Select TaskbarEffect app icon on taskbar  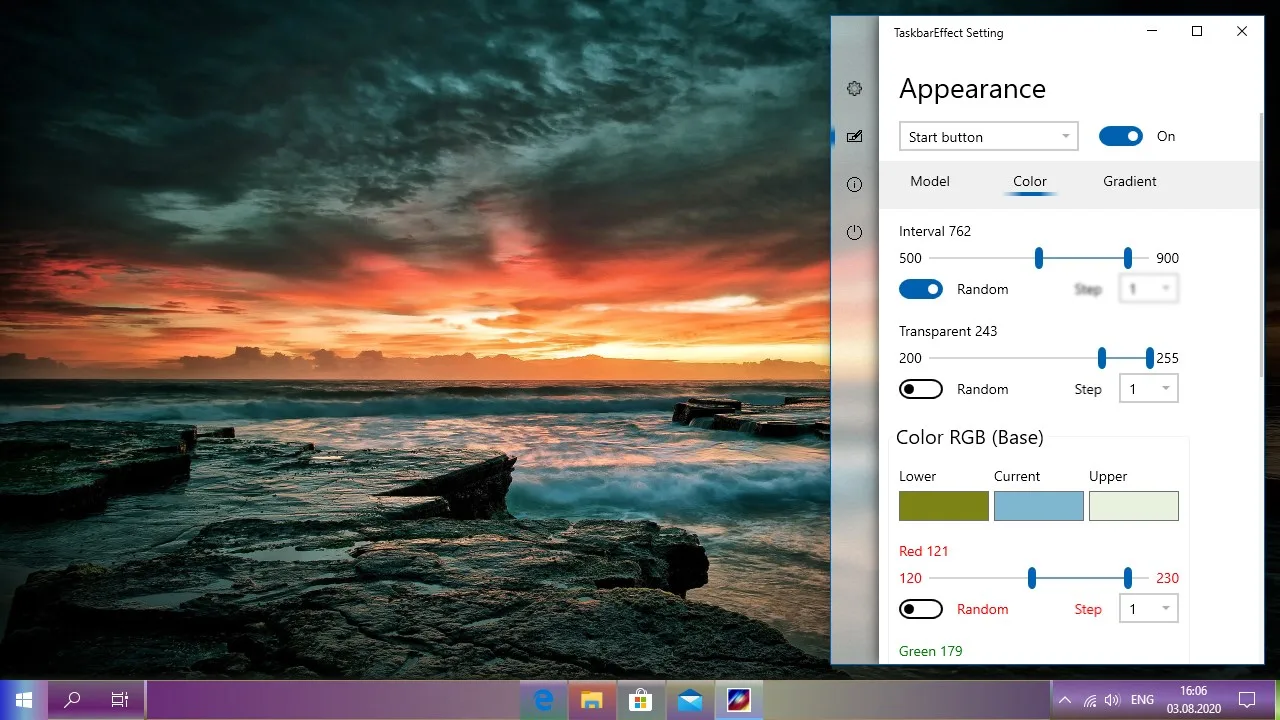pyautogui.click(x=738, y=700)
